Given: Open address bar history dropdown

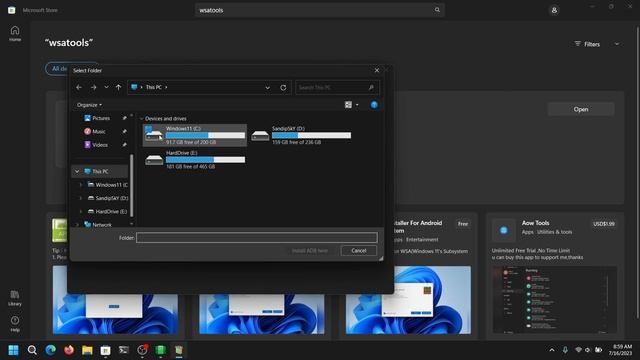Looking at the screenshot, I should (267, 87).
